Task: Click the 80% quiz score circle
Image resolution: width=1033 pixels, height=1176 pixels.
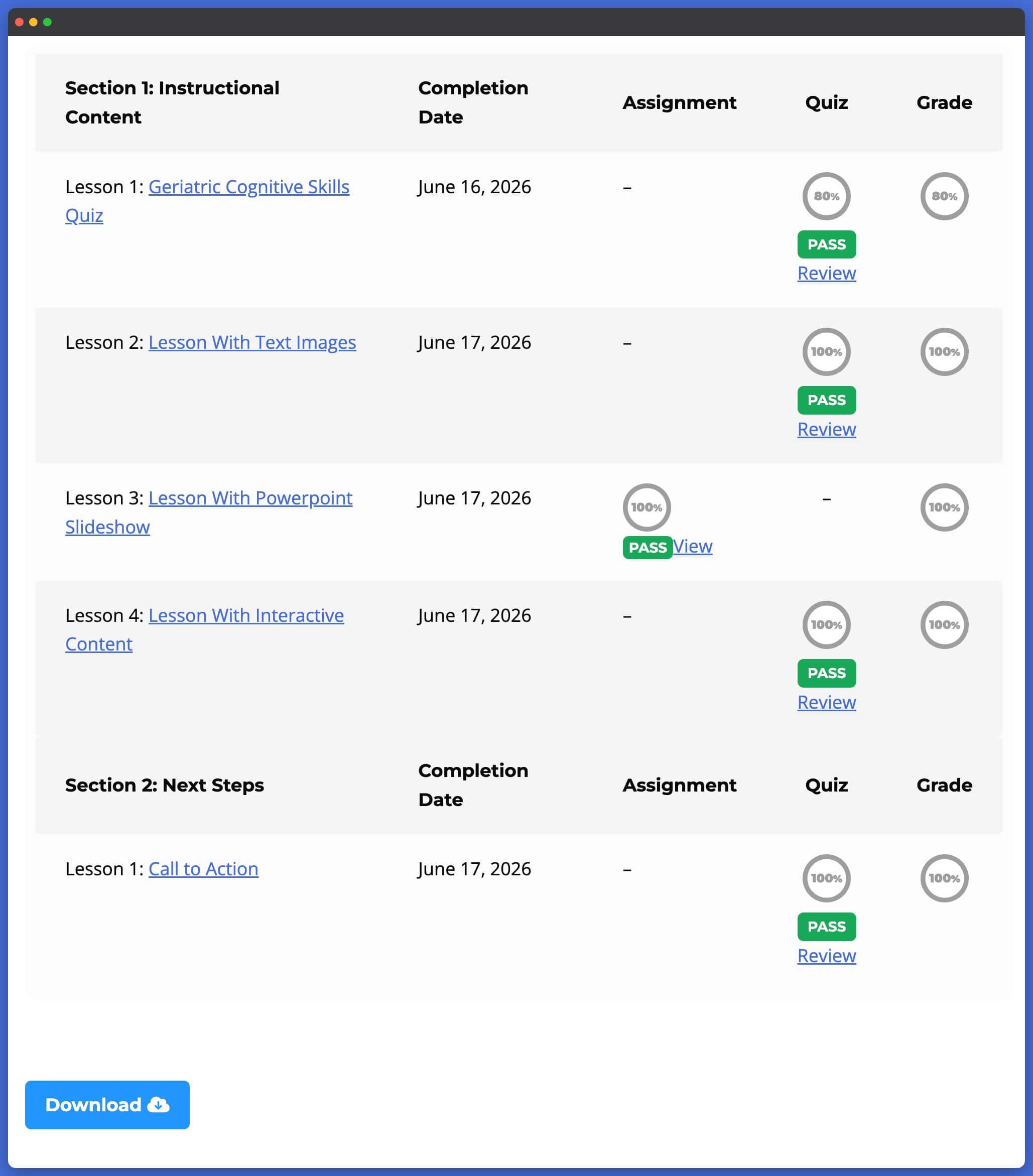Action: coord(826,196)
